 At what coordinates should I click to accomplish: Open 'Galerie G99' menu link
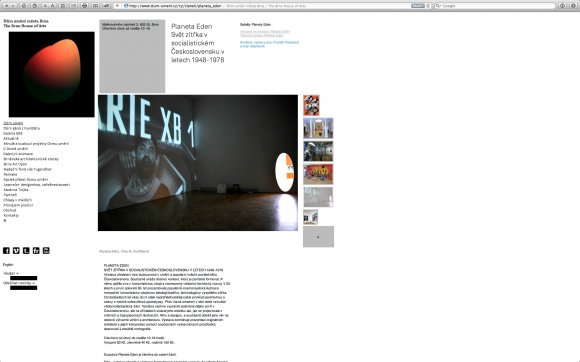pos(13,133)
